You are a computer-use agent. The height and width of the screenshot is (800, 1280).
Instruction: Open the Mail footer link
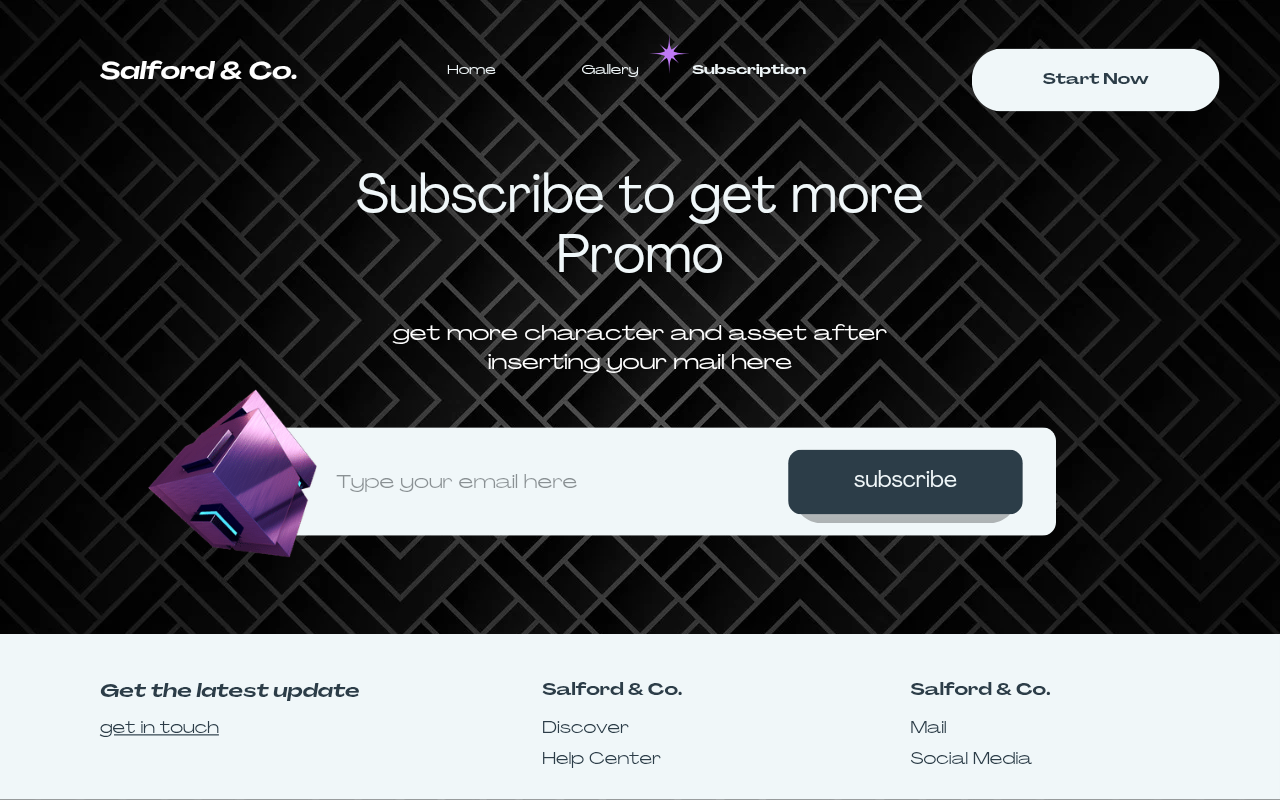(x=928, y=728)
